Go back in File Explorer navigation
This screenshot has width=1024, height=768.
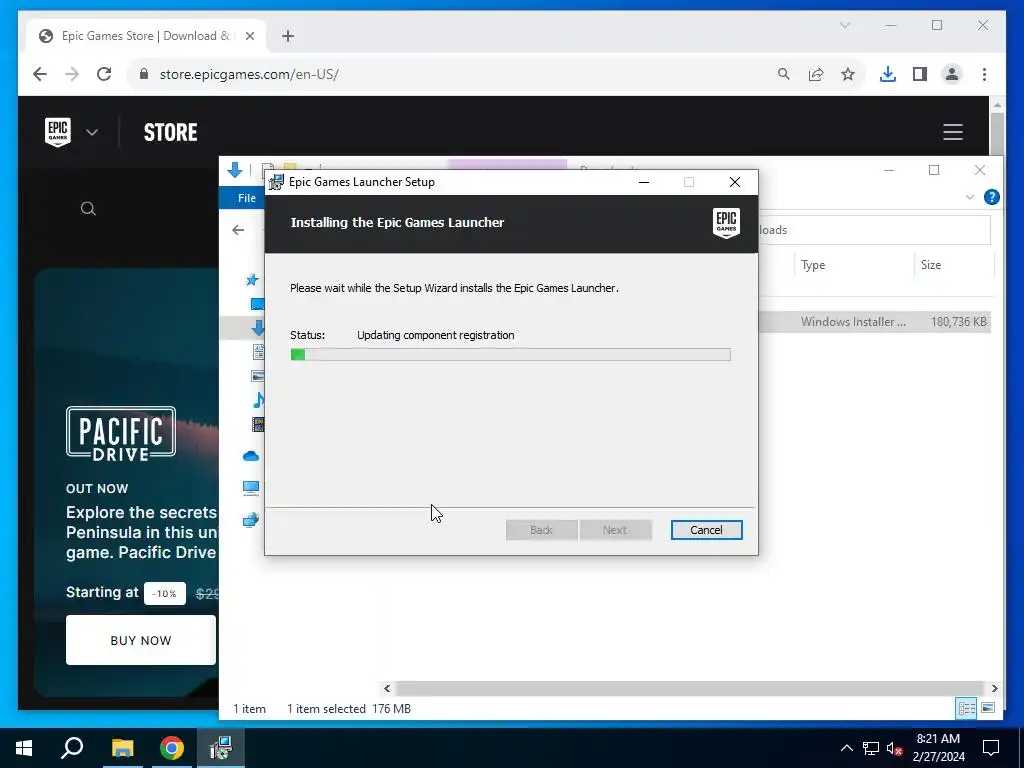[x=238, y=230]
